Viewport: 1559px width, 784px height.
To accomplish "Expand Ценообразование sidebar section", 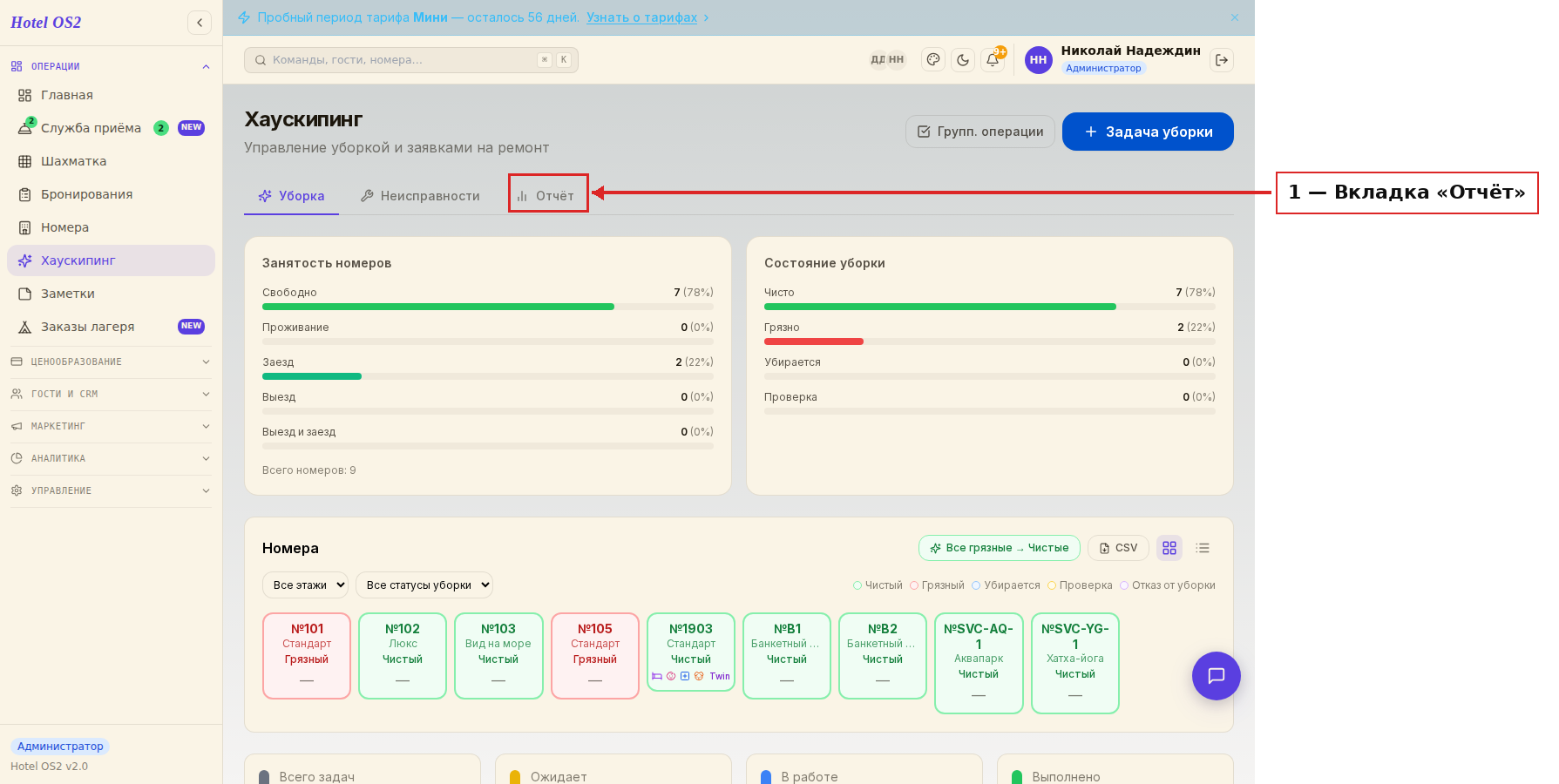I will pyautogui.click(x=111, y=362).
